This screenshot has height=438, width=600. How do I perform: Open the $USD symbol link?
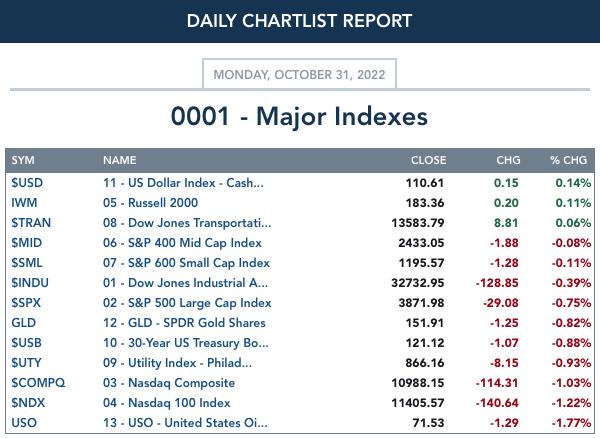click(27, 183)
